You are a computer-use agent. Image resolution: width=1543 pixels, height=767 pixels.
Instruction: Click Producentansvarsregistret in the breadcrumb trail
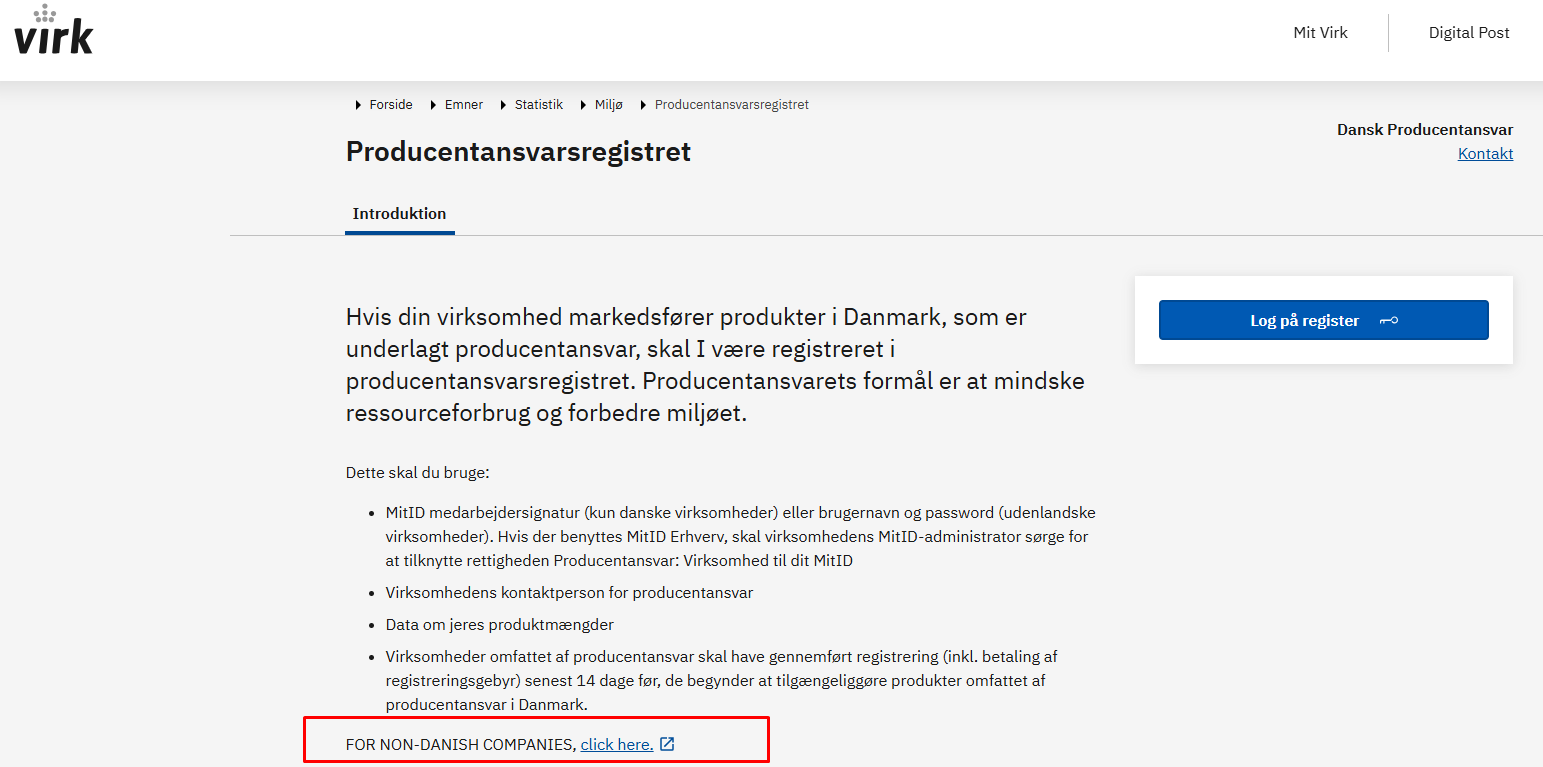tap(731, 105)
